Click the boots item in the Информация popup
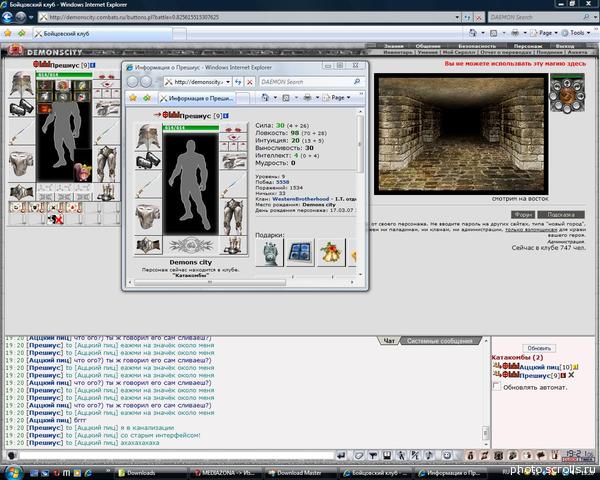This screenshot has width=600, height=480. (x=233, y=245)
